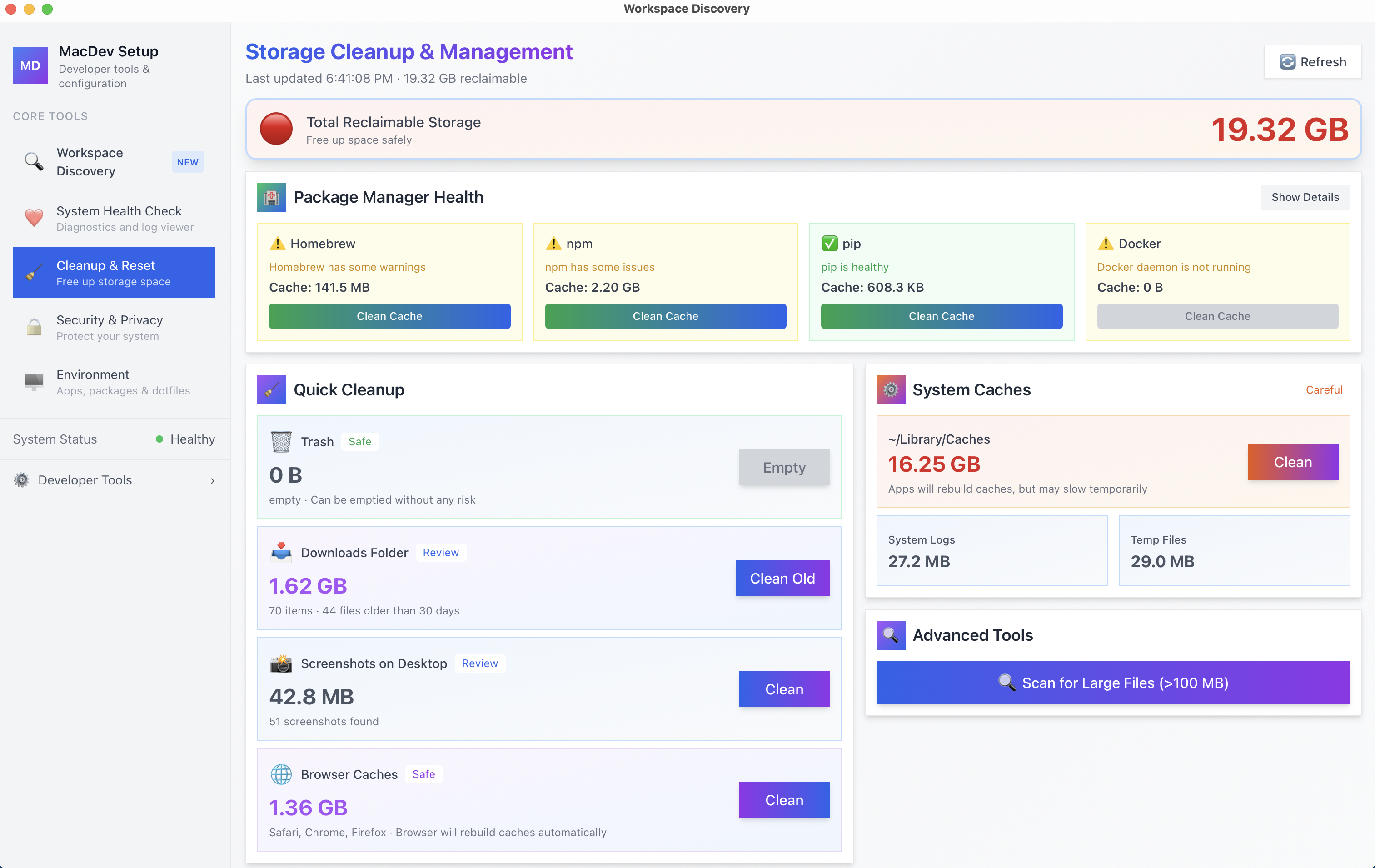This screenshot has width=1375, height=868.
Task: Refresh the storage data
Action: click(x=1313, y=62)
